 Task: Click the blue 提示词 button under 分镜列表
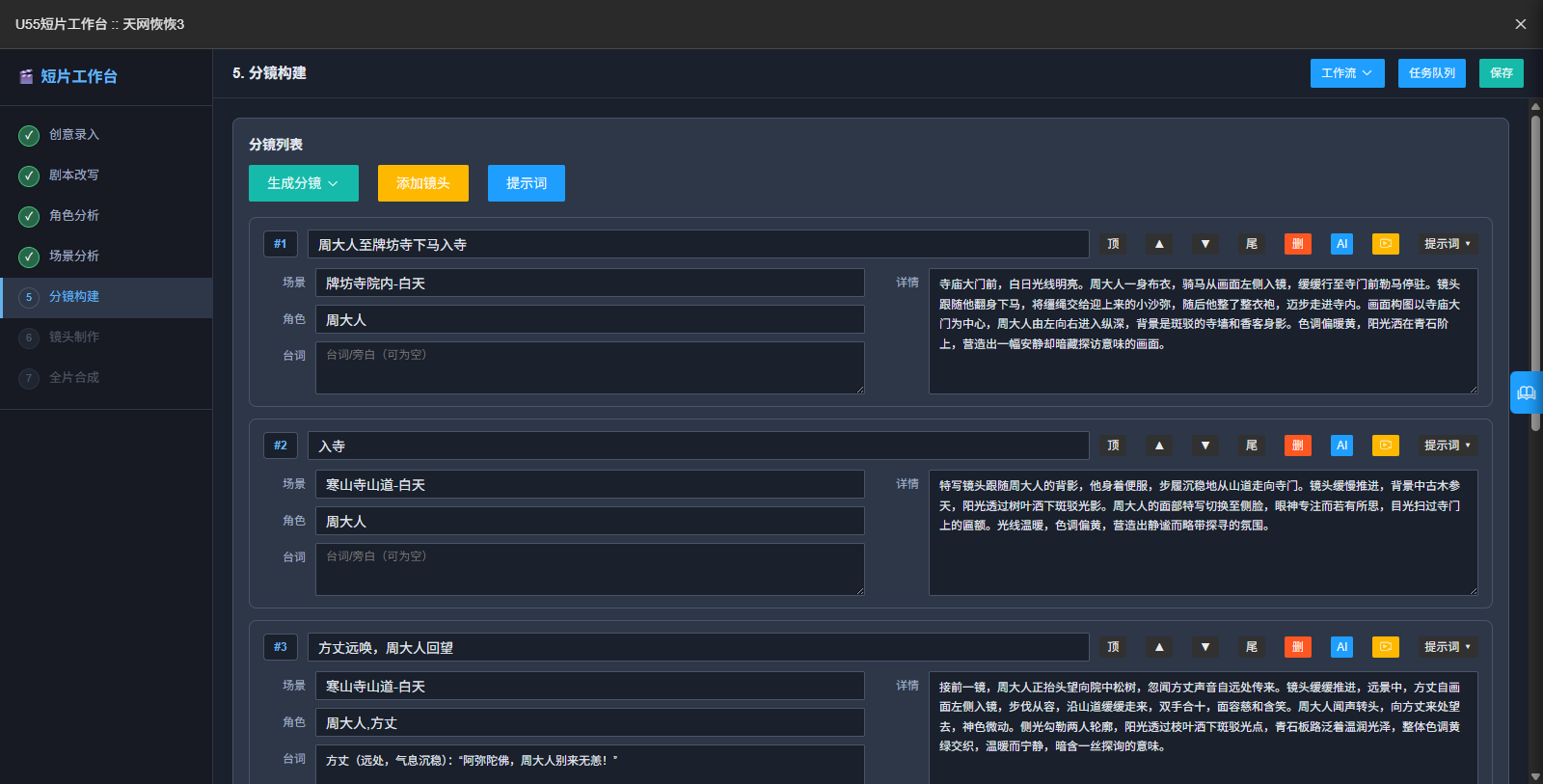pyautogui.click(x=527, y=183)
